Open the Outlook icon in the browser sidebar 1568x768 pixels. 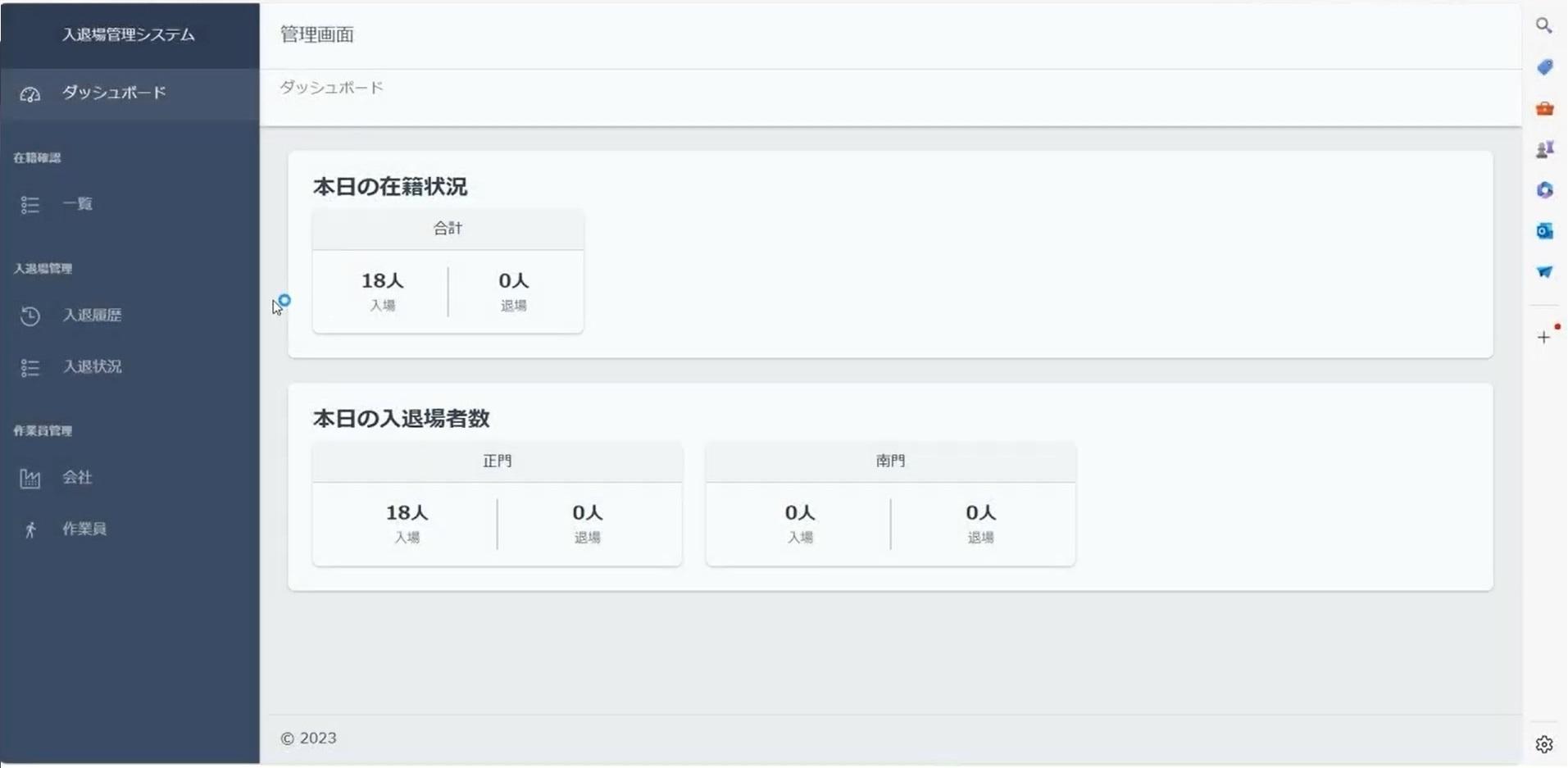pyautogui.click(x=1544, y=231)
